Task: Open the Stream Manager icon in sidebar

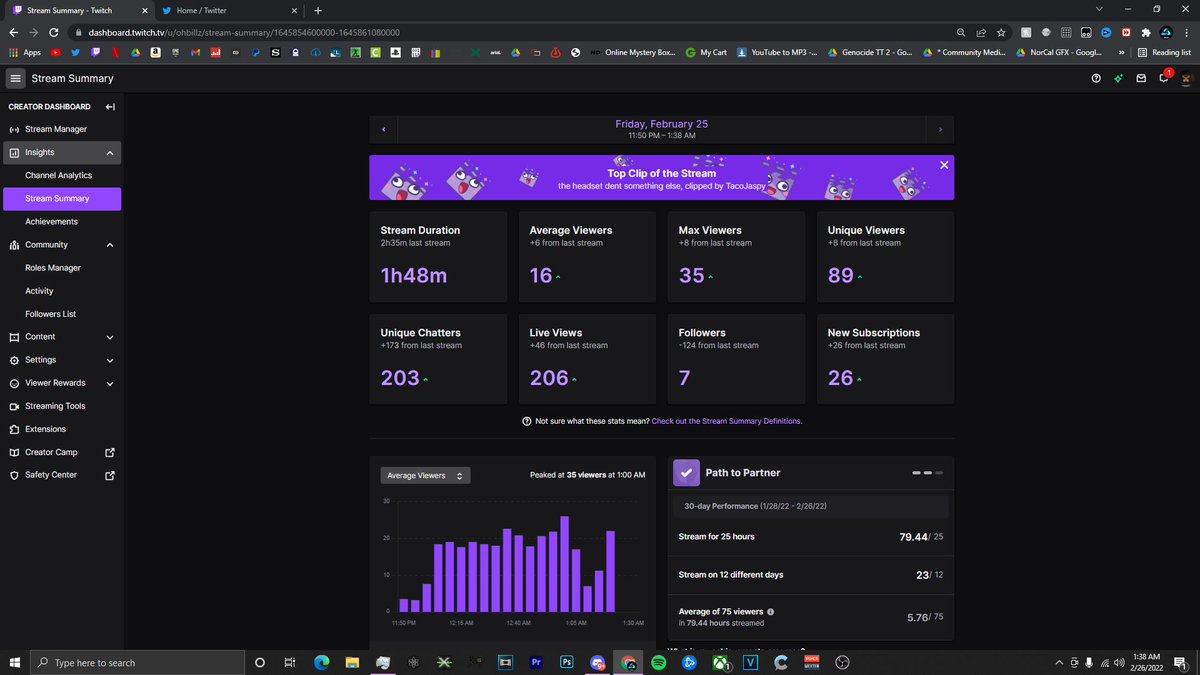Action: point(15,129)
